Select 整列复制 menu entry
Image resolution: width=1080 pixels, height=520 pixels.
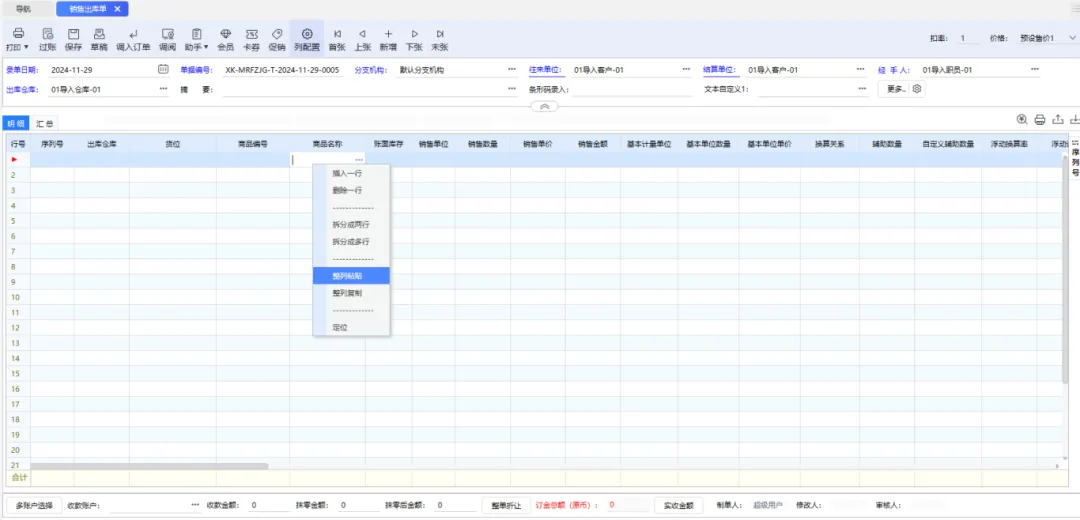pos(351,293)
